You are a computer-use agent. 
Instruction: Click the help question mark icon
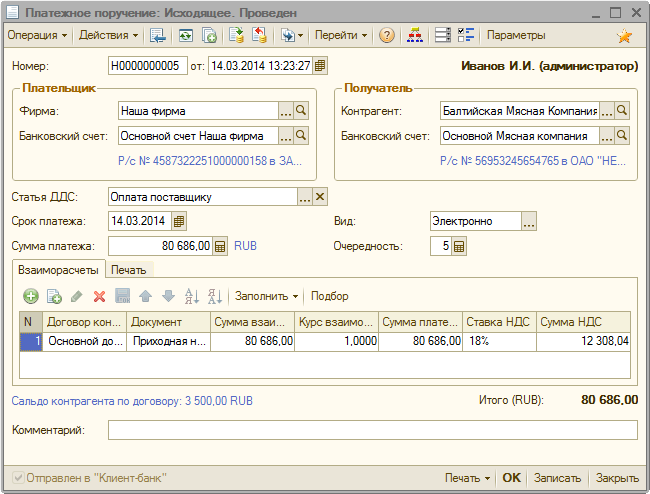pyautogui.click(x=387, y=36)
